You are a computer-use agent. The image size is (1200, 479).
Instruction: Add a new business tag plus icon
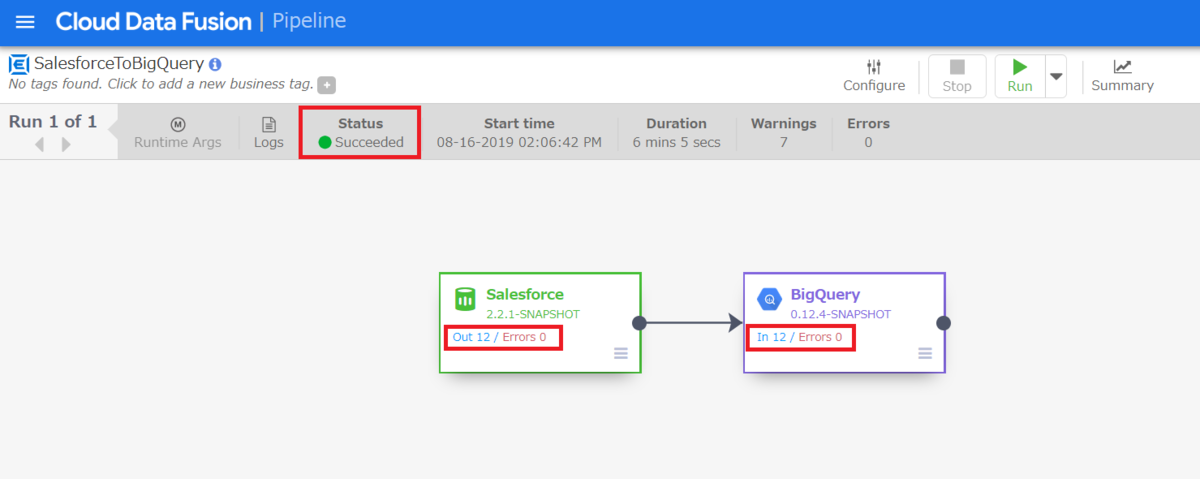coord(327,85)
